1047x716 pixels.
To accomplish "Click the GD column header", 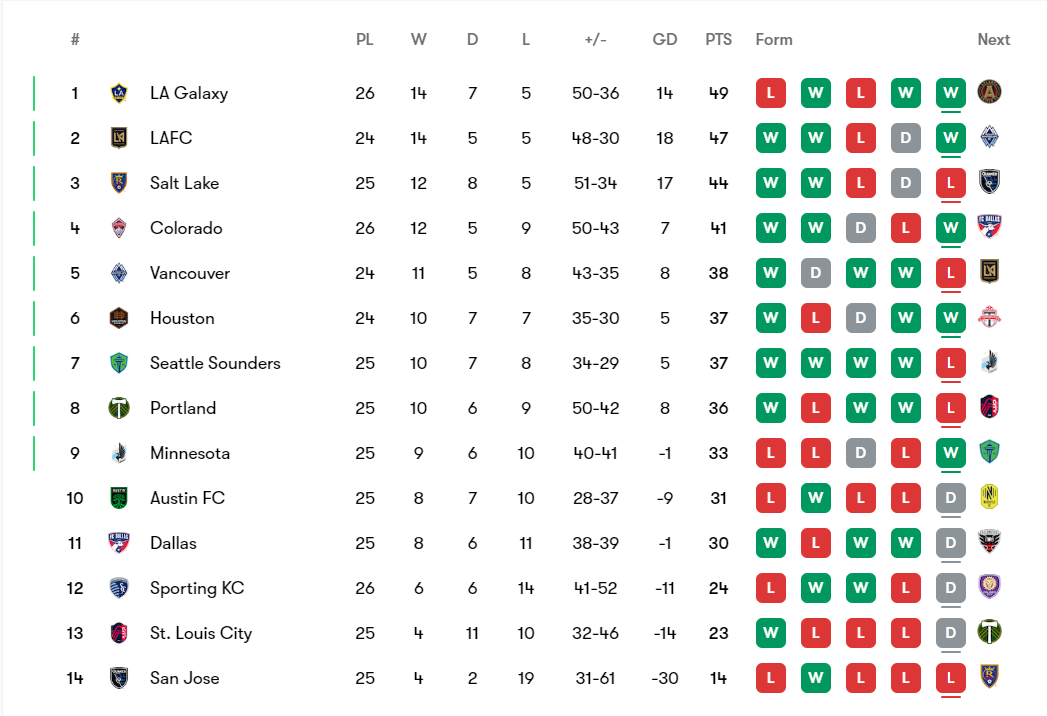I will 665,40.
